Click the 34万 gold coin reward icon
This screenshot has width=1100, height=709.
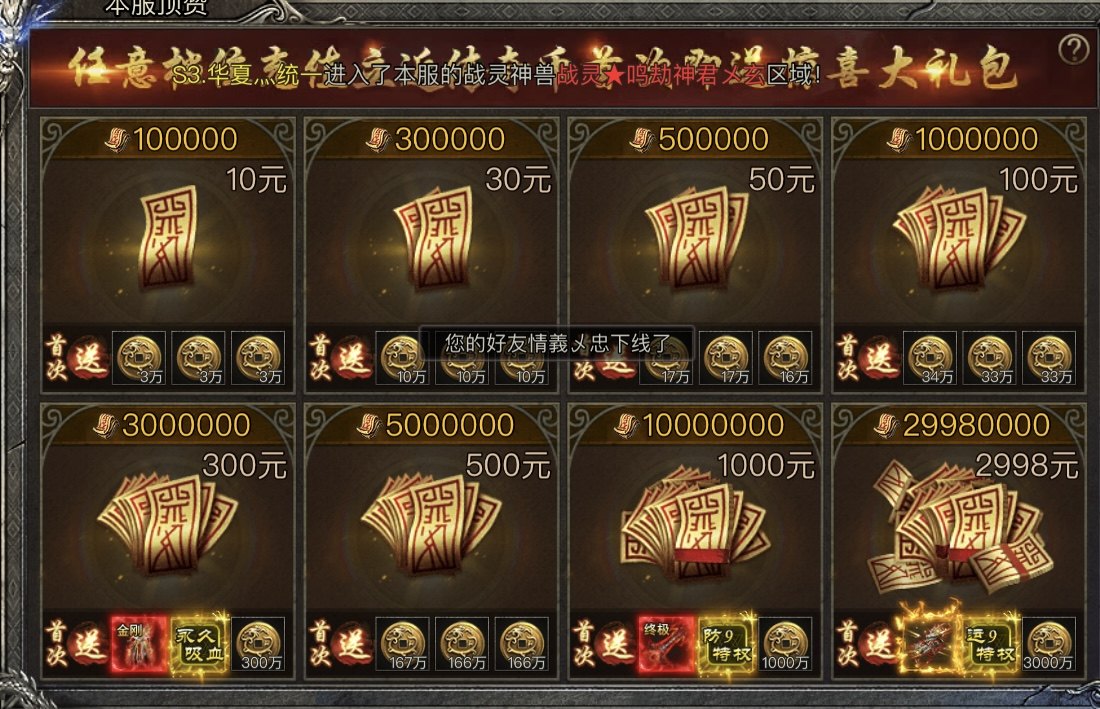coord(930,358)
